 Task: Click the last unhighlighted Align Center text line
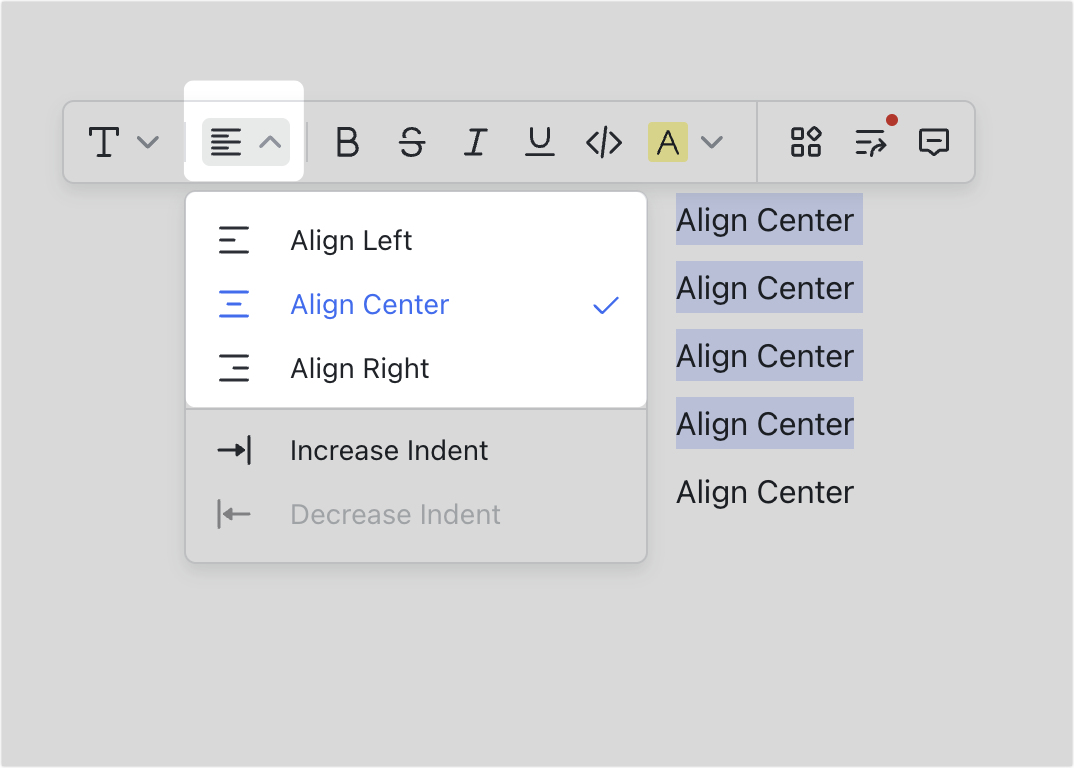pos(764,491)
